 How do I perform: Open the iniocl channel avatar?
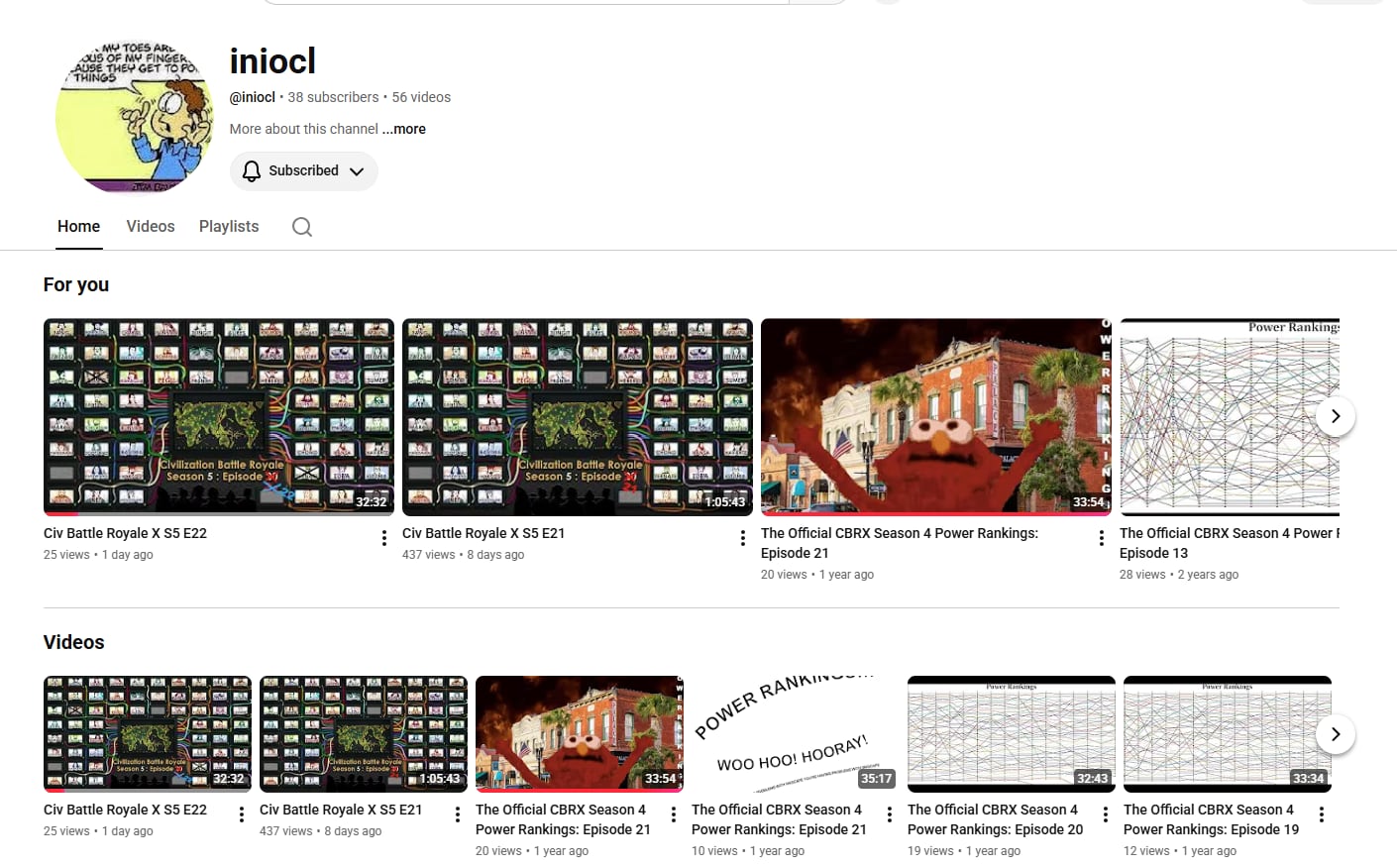(135, 116)
